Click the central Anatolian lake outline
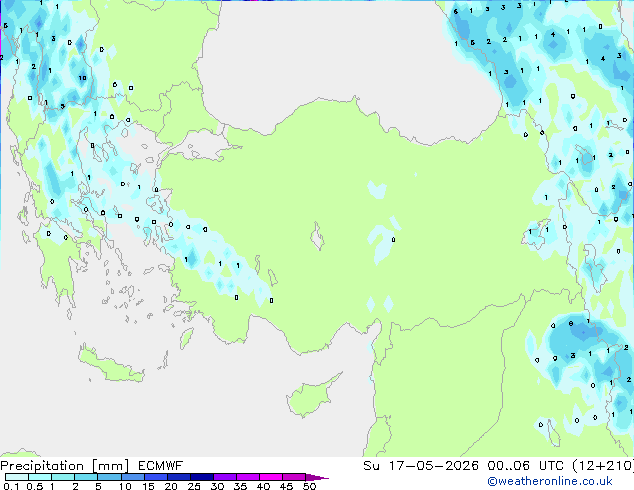 [317, 236]
